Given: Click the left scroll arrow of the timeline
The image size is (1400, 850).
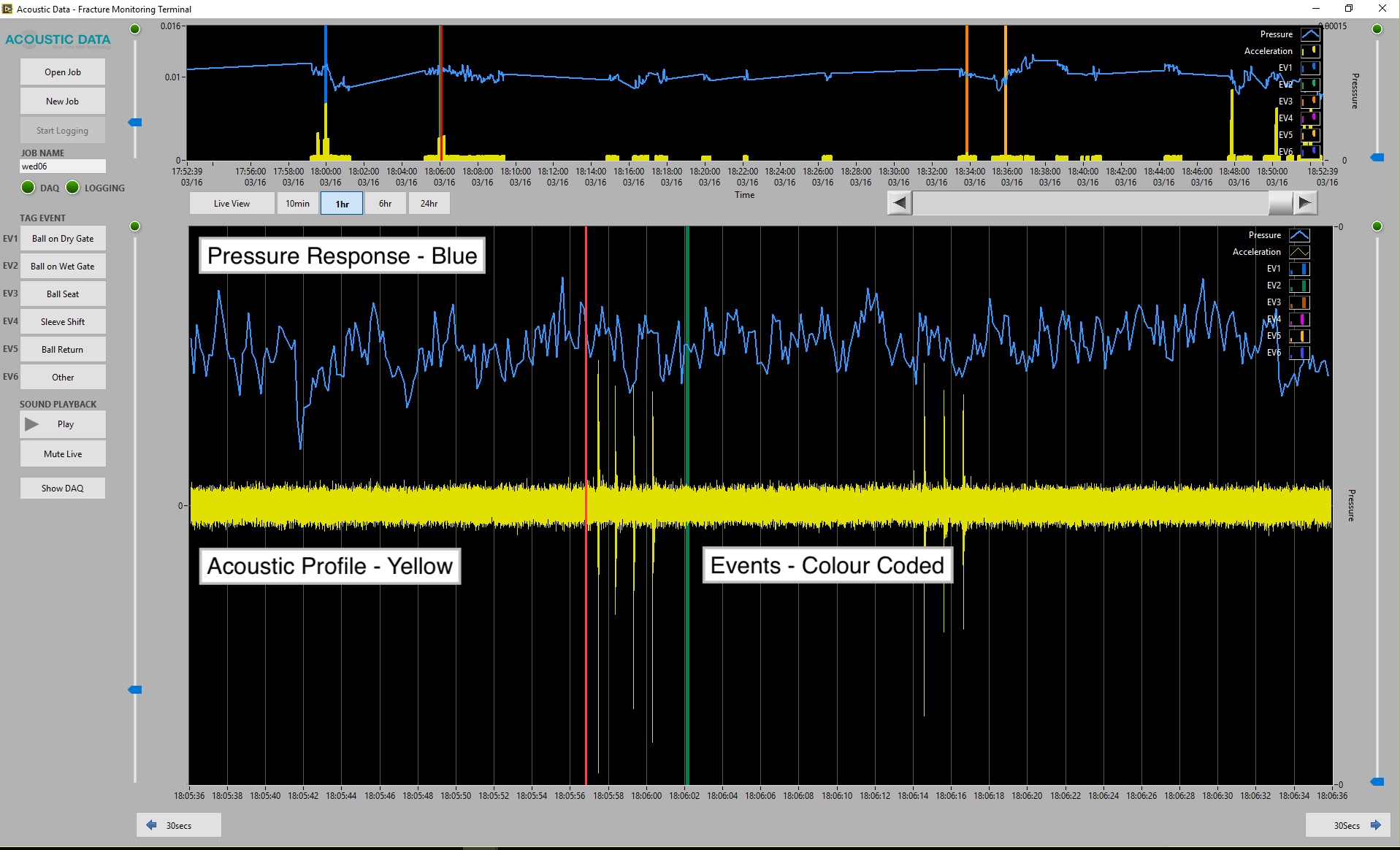Looking at the screenshot, I should tap(899, 203).
